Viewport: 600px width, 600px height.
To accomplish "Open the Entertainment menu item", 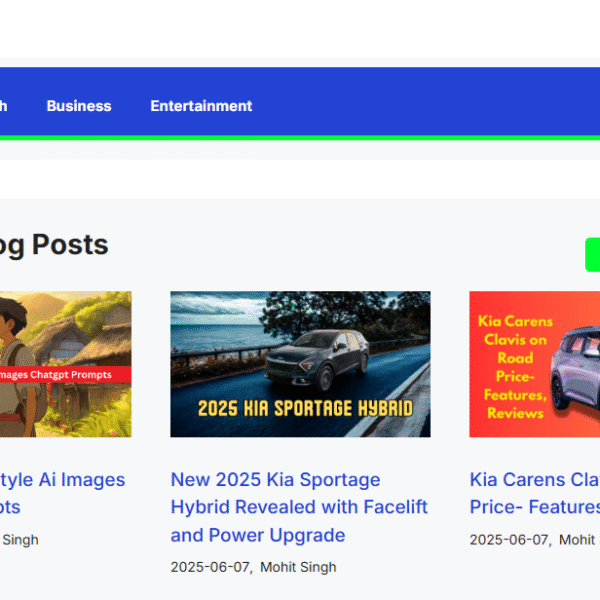I will [x=201, y=106].
